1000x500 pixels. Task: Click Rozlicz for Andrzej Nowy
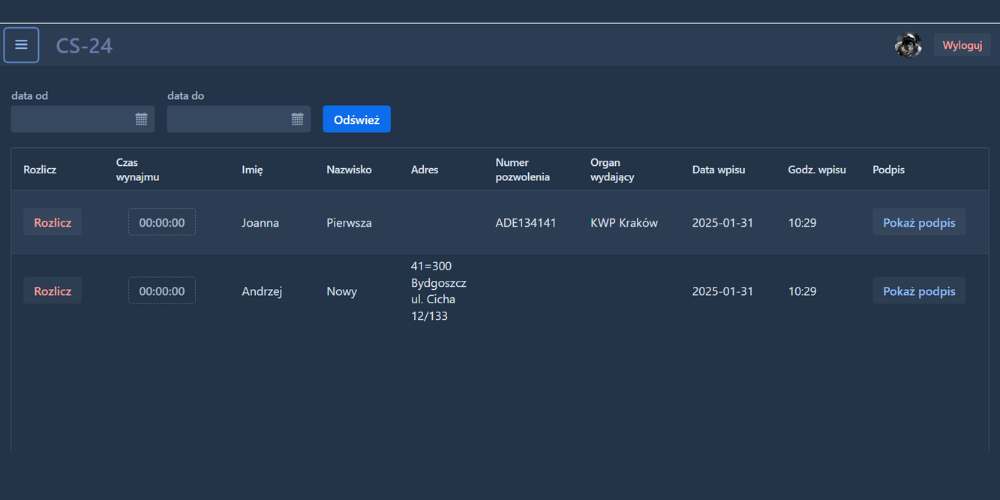click(x=52, y=291)
